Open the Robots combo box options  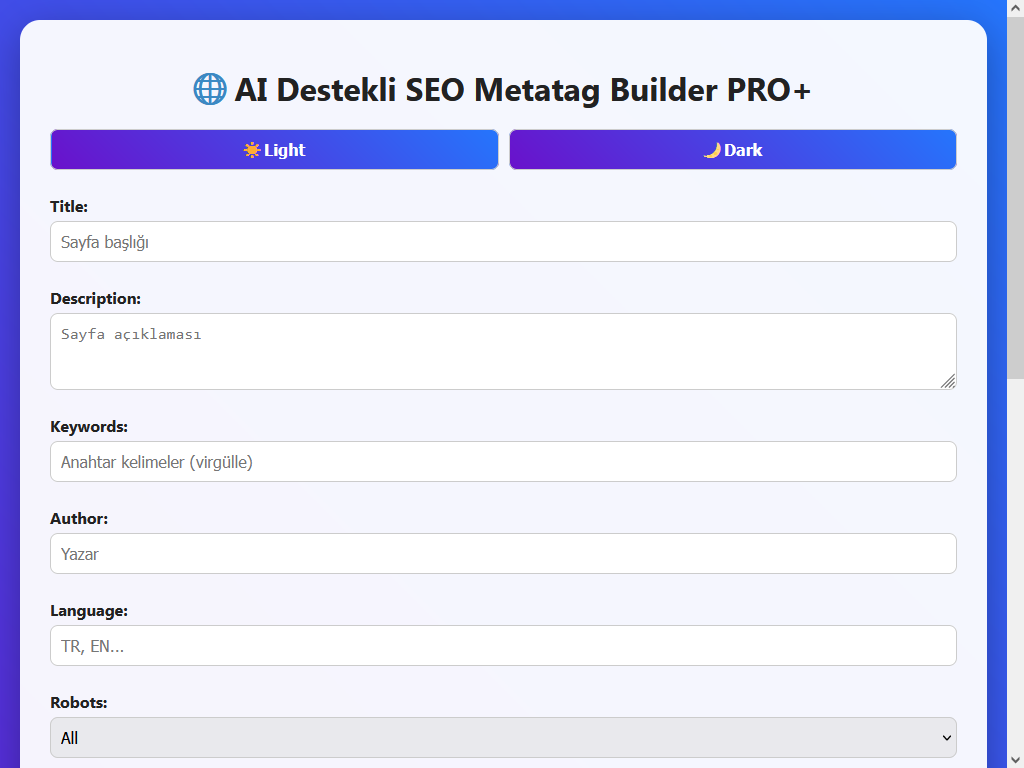pyautogui.click(x=503, y=737)
